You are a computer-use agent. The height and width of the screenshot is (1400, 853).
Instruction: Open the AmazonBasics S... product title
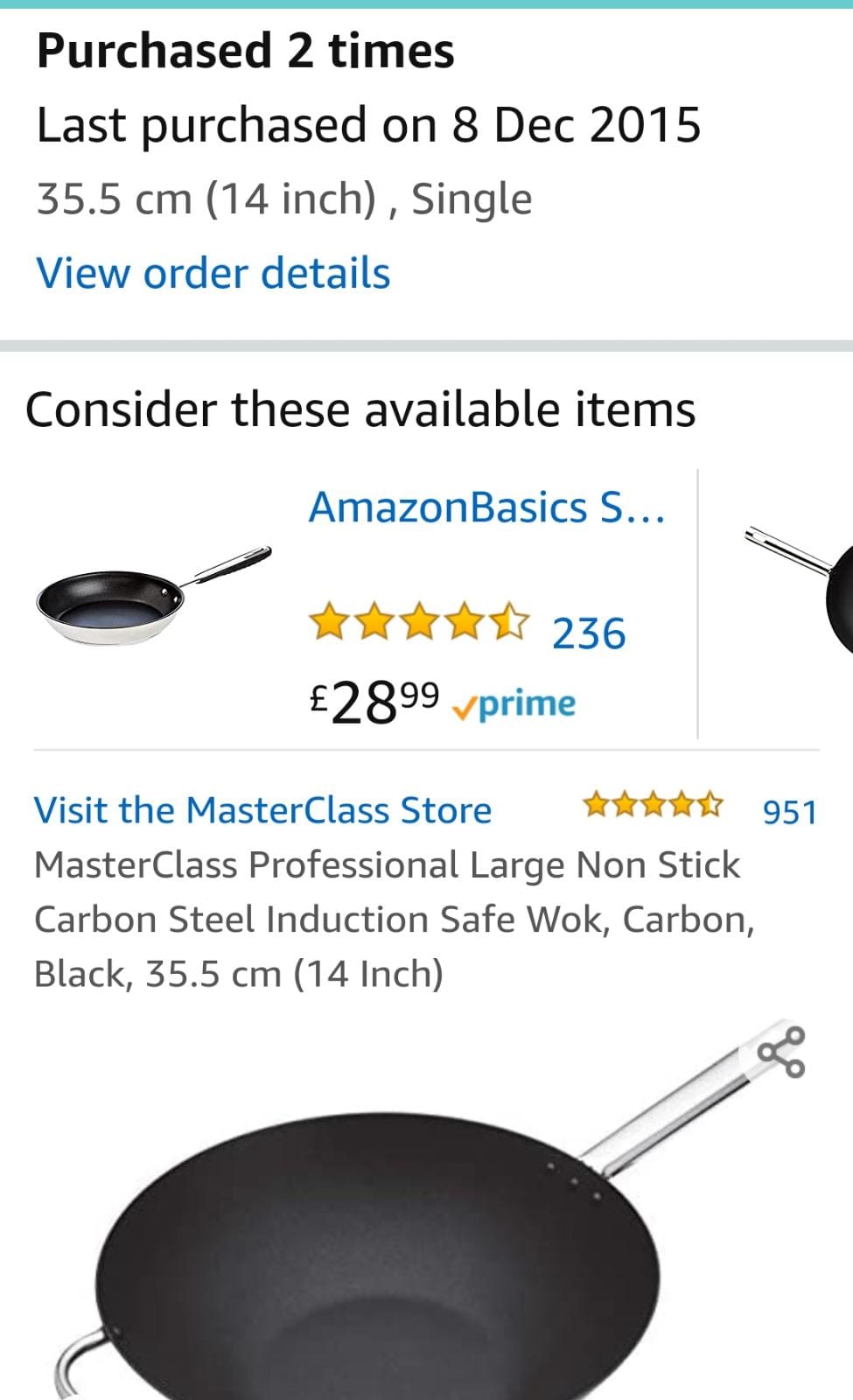point(487,507)
